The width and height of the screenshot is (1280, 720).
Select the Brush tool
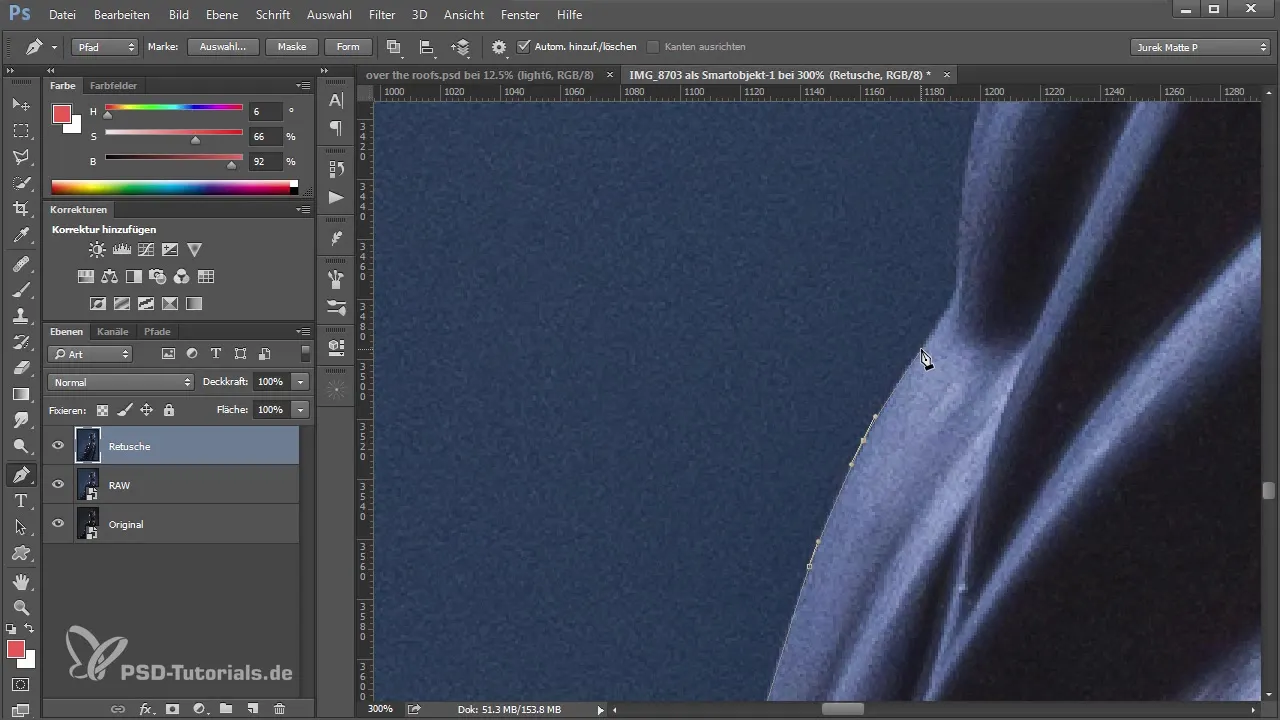click(21, 289)
